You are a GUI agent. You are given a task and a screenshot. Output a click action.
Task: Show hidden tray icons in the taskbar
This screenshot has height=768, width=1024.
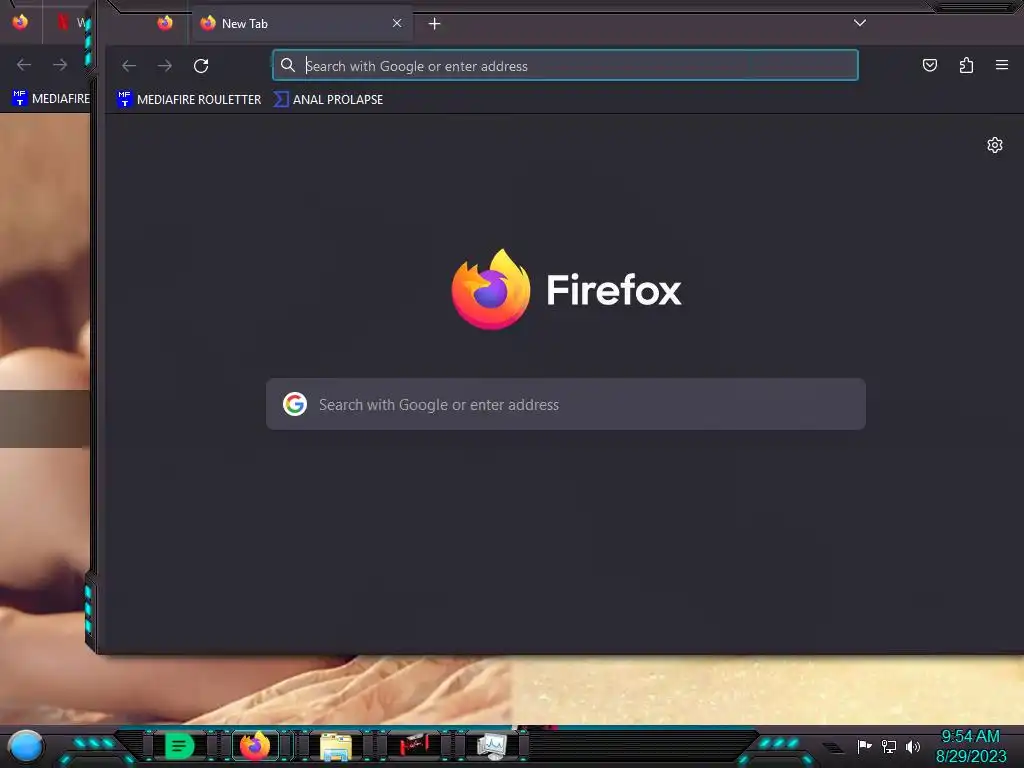coord(833,747)
